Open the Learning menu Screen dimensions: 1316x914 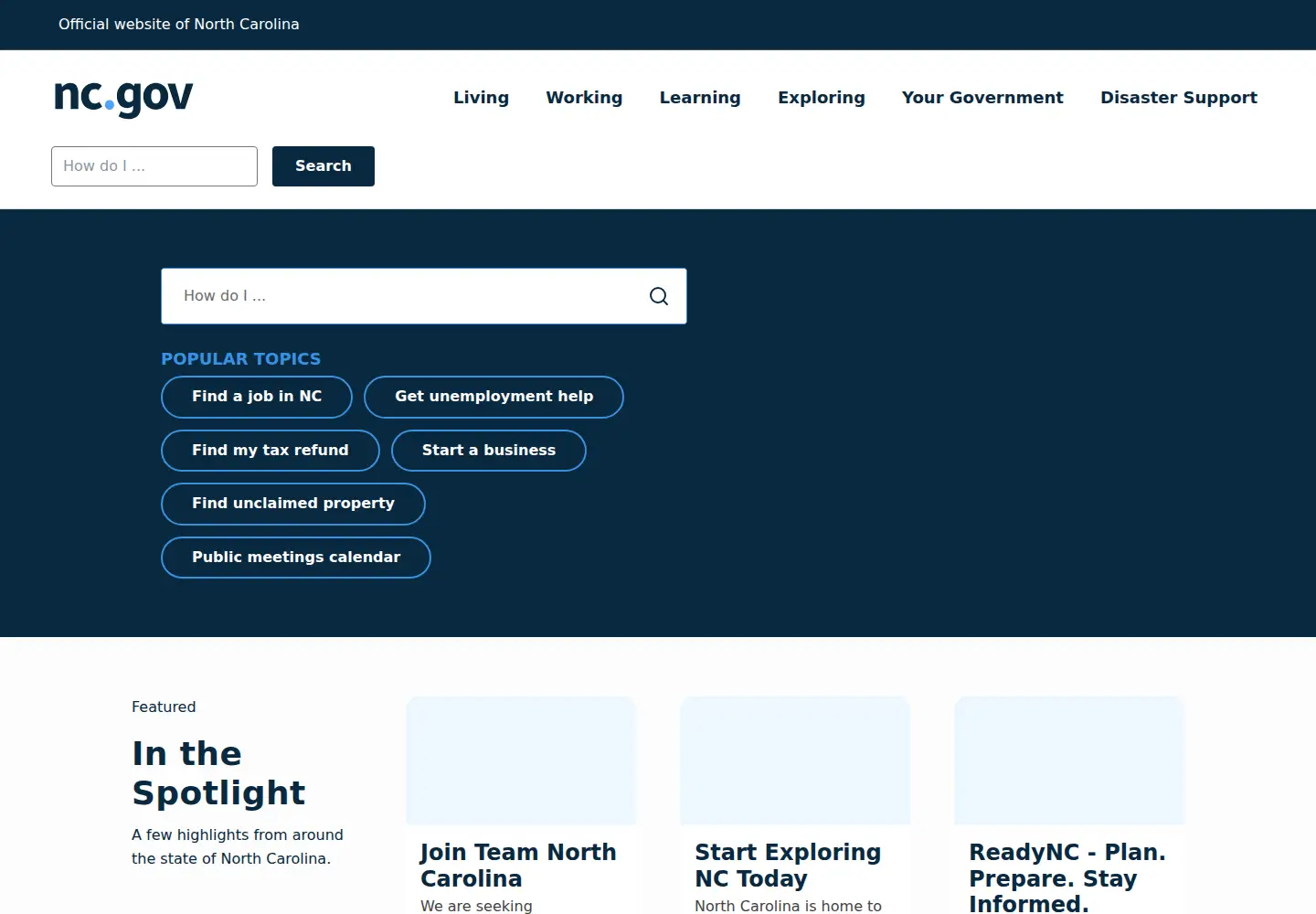[700, 98]
